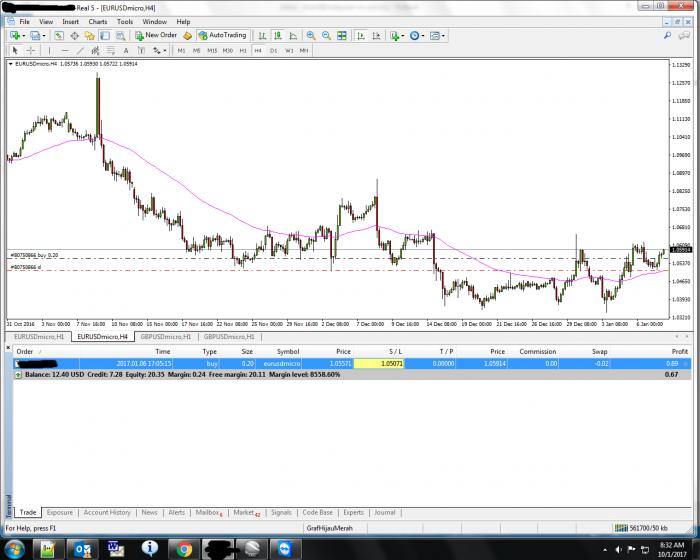Switch chart to candlesticks view
The image size is (700, 560).
coord(278,35)
